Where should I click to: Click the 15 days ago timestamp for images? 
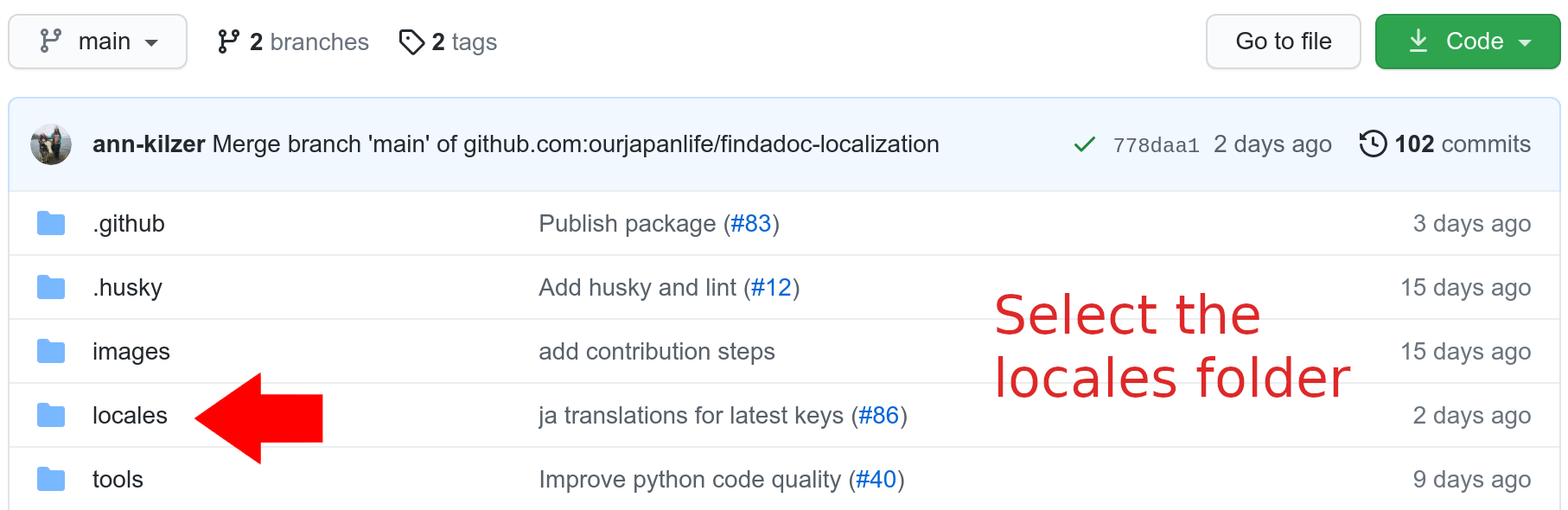1466,352
